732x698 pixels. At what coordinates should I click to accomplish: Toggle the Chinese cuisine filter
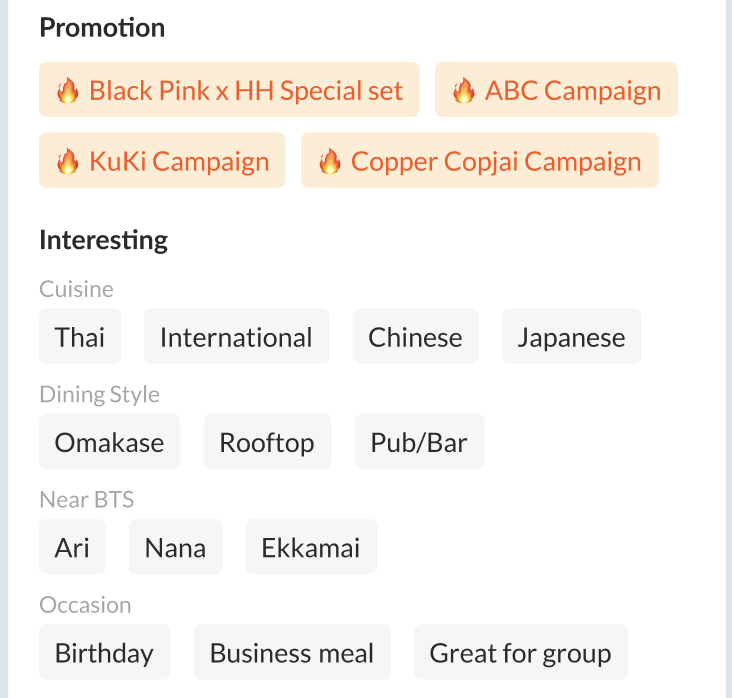point(415,337)
